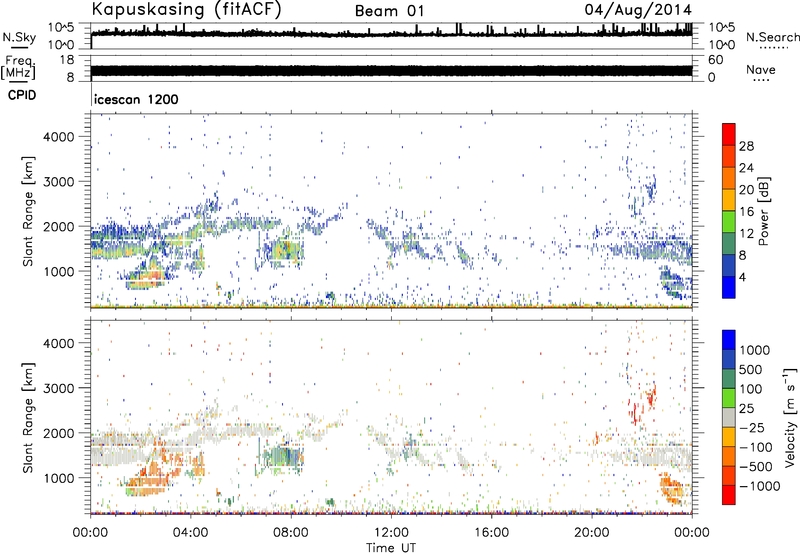Click the 'Kapuskasing (fitACF)' title text
The width and height of the screenshot is (800, 554).
click(x=186, y=9)
